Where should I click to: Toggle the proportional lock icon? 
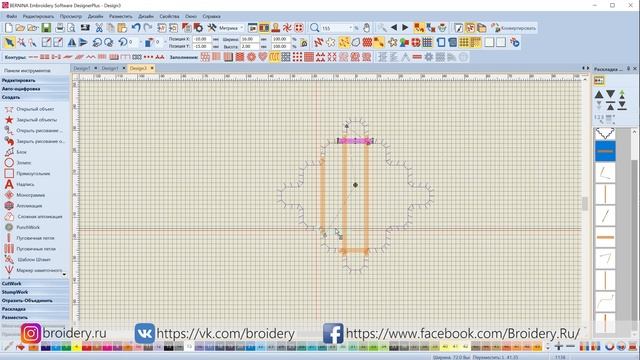click(304, 43)
